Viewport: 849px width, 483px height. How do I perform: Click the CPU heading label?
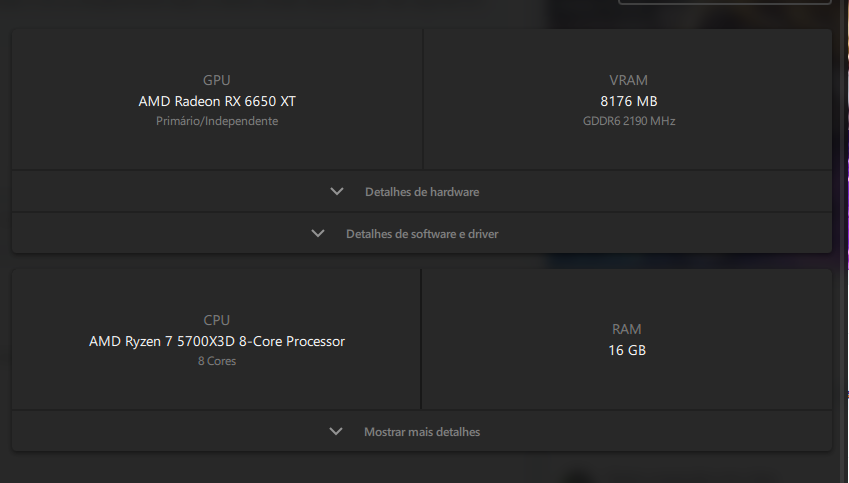(x=217, y=320)
